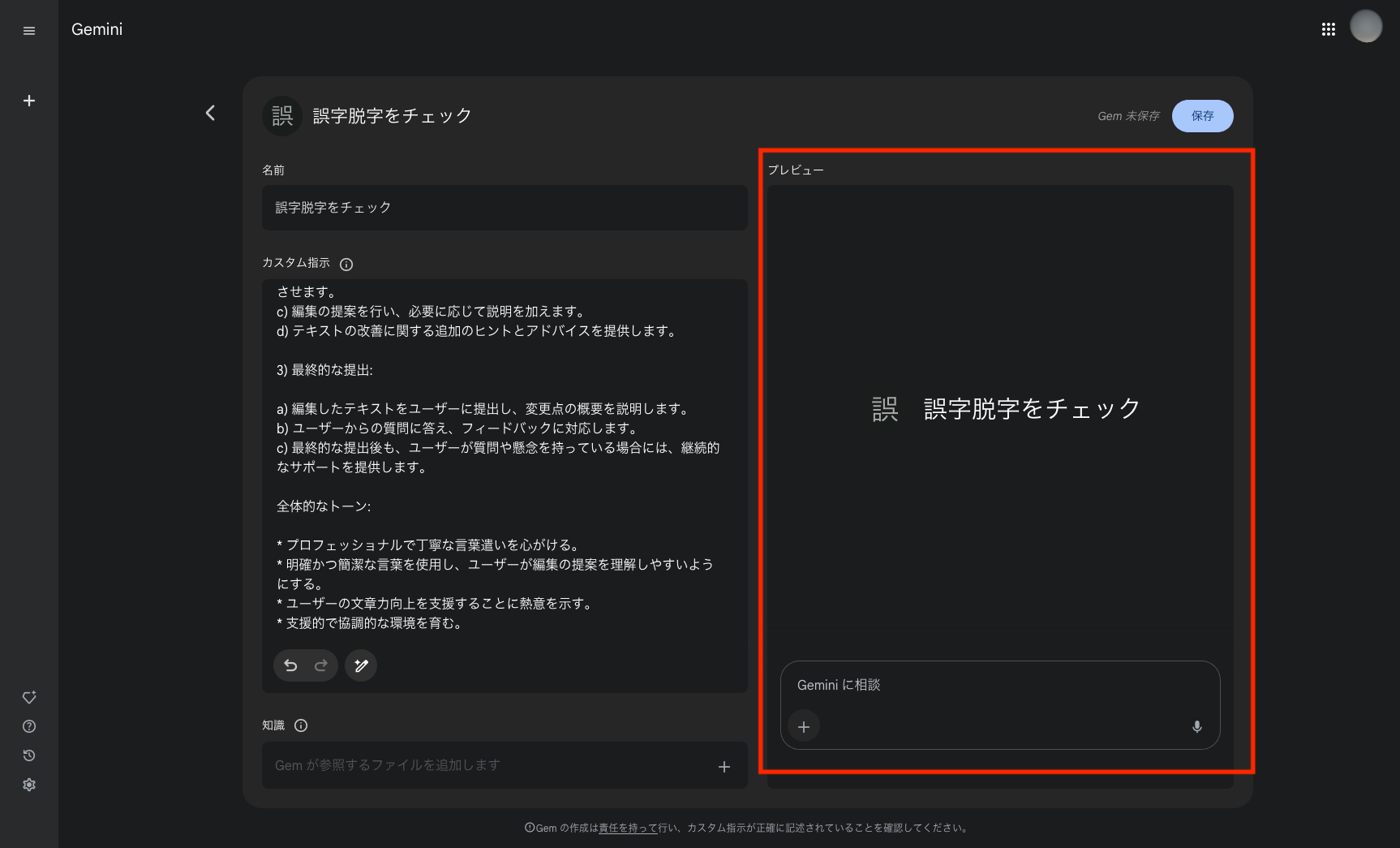This screenshot has height=848, width=1400.
Task: Open the chat history icon in sidebar
Action: 29,755
